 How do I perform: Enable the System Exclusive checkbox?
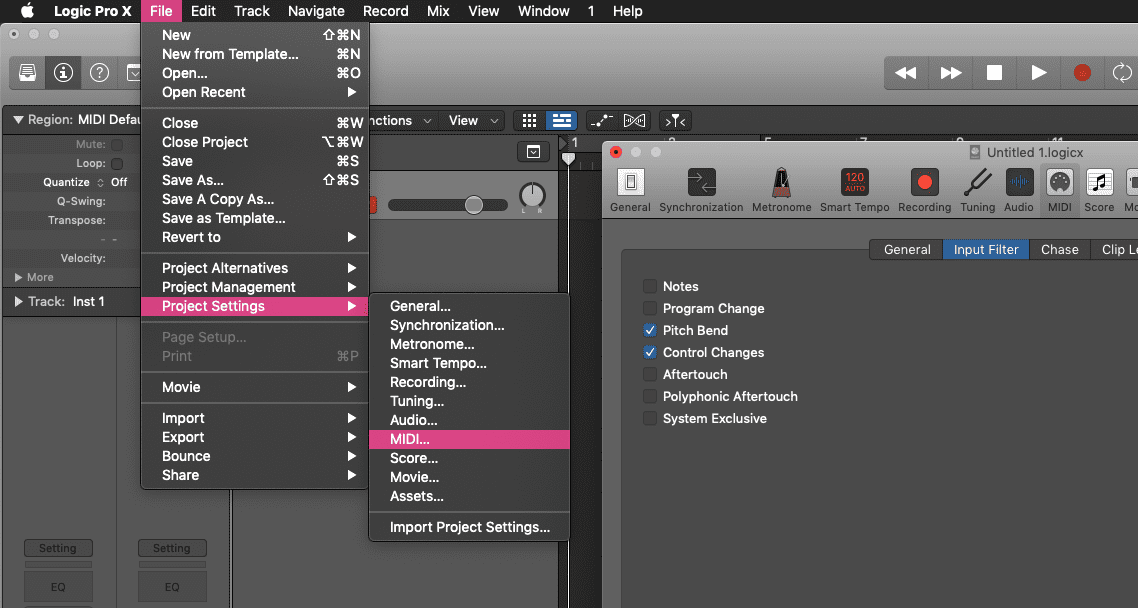pos(650,418)
